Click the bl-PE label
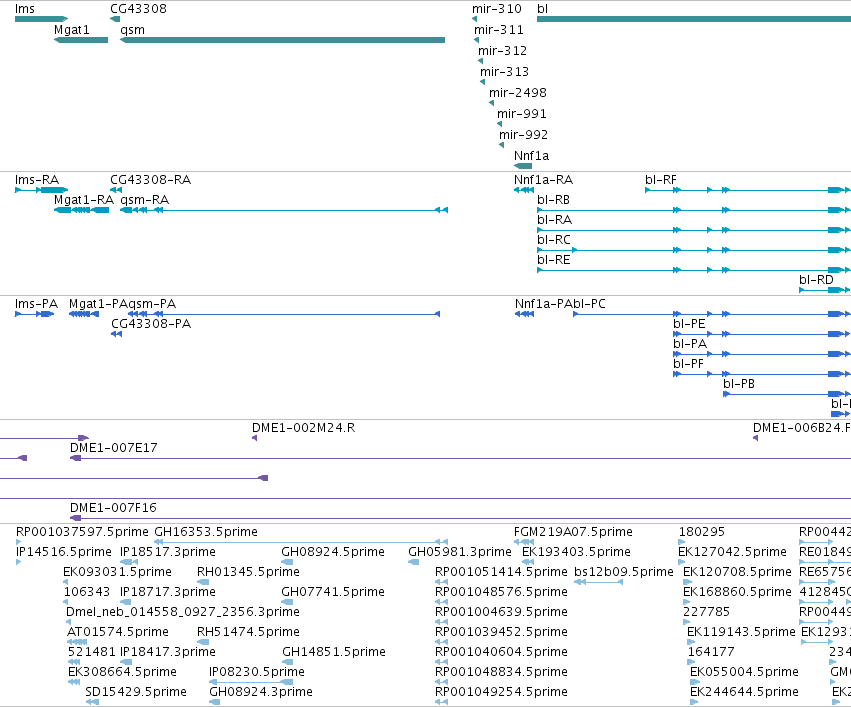 click(689, 324)
